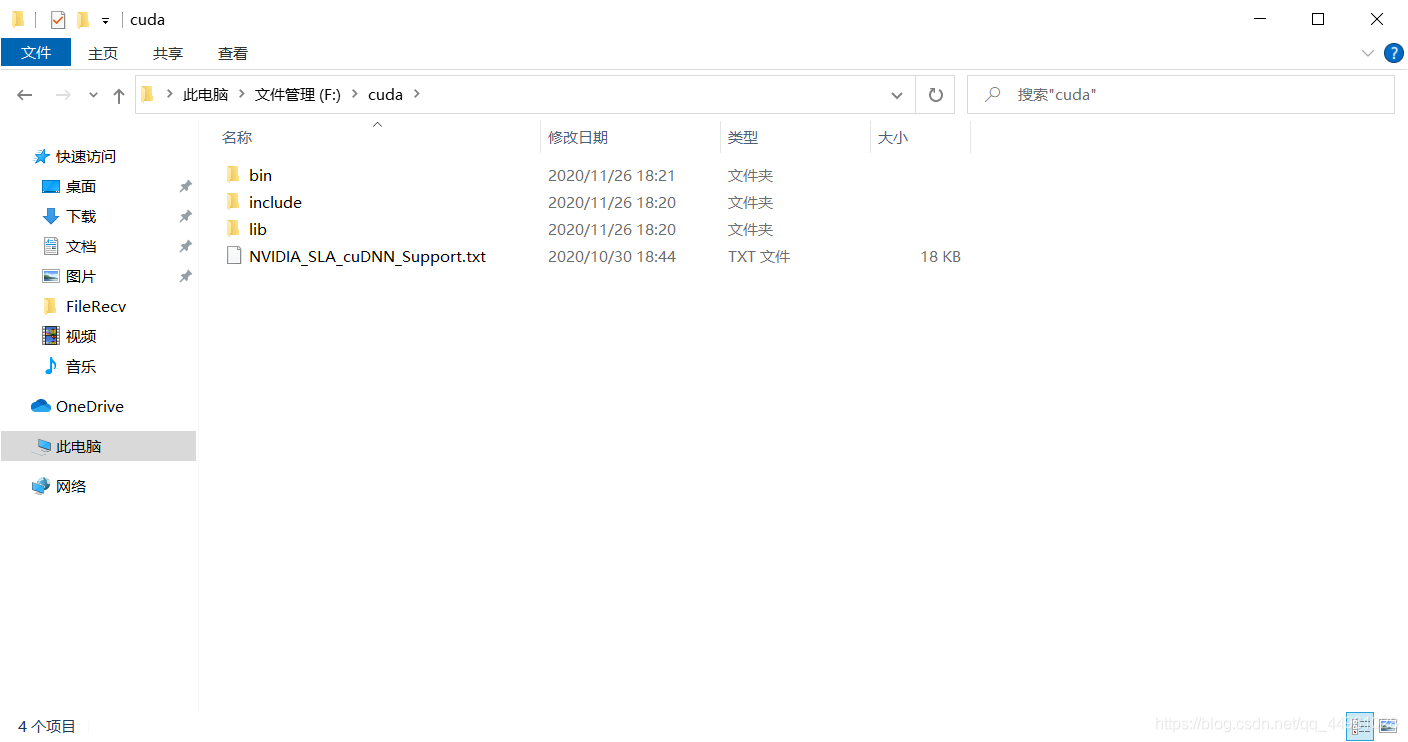1408x742 pixels.
Task: Switch to the 查看 ribbon tab
Action: pyautogui.click(x=233, y=53)
